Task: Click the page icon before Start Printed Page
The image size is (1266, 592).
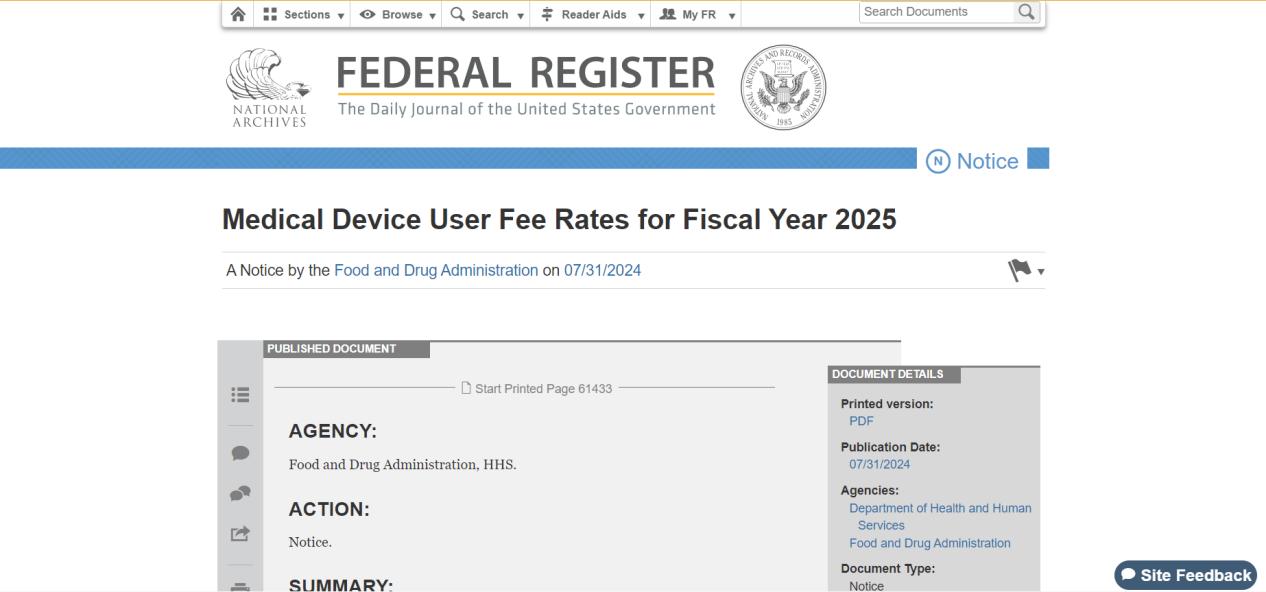Action: tap(466, 389)
